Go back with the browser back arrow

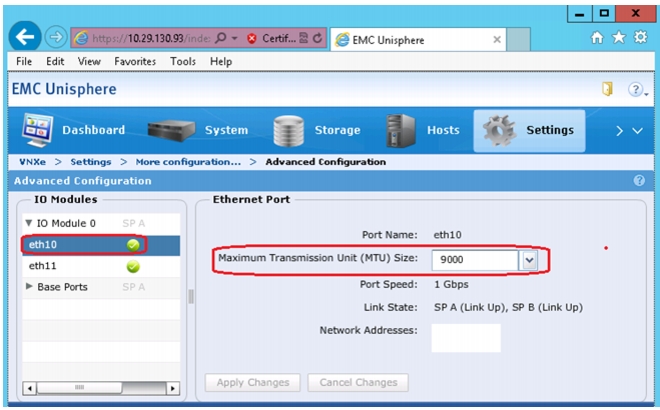tap(25, 37)
